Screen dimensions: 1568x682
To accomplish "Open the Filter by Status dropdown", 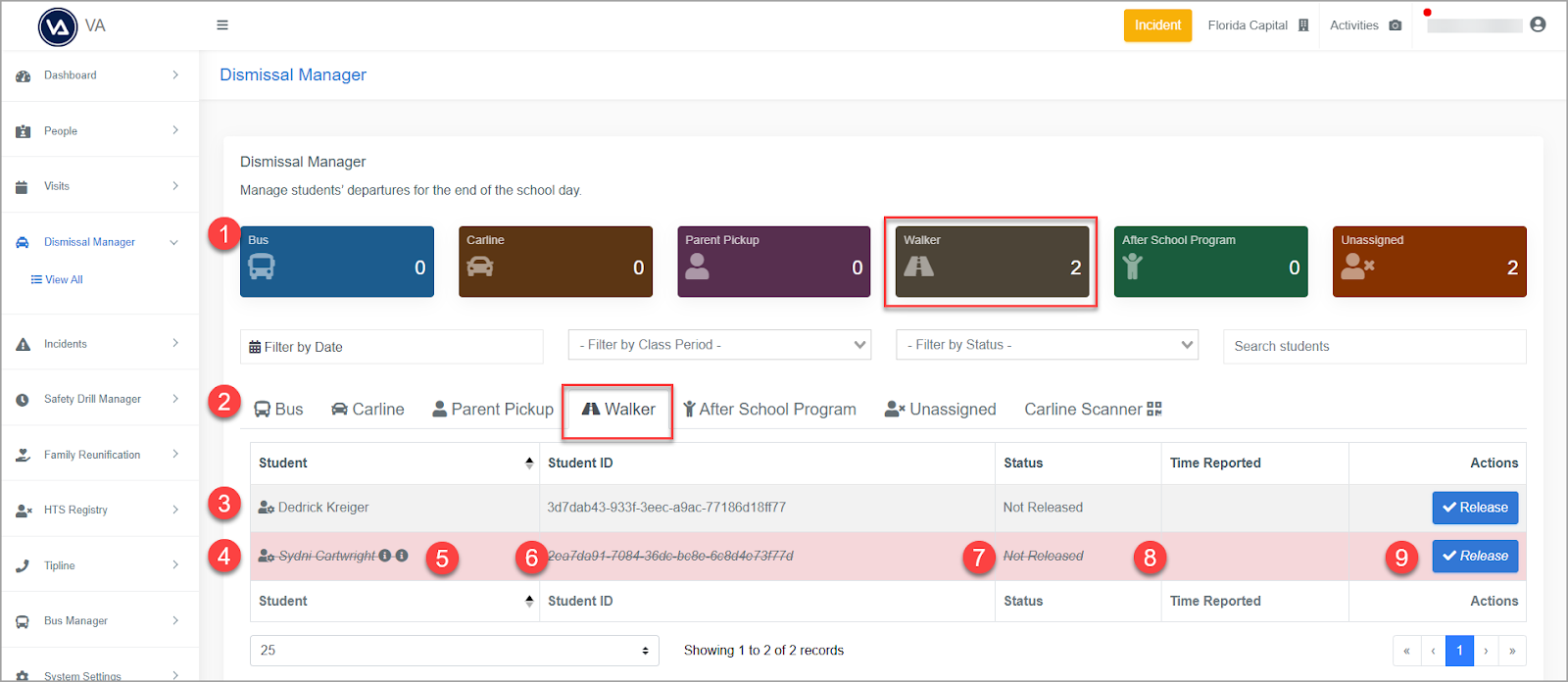I will tap(1047, 345).
